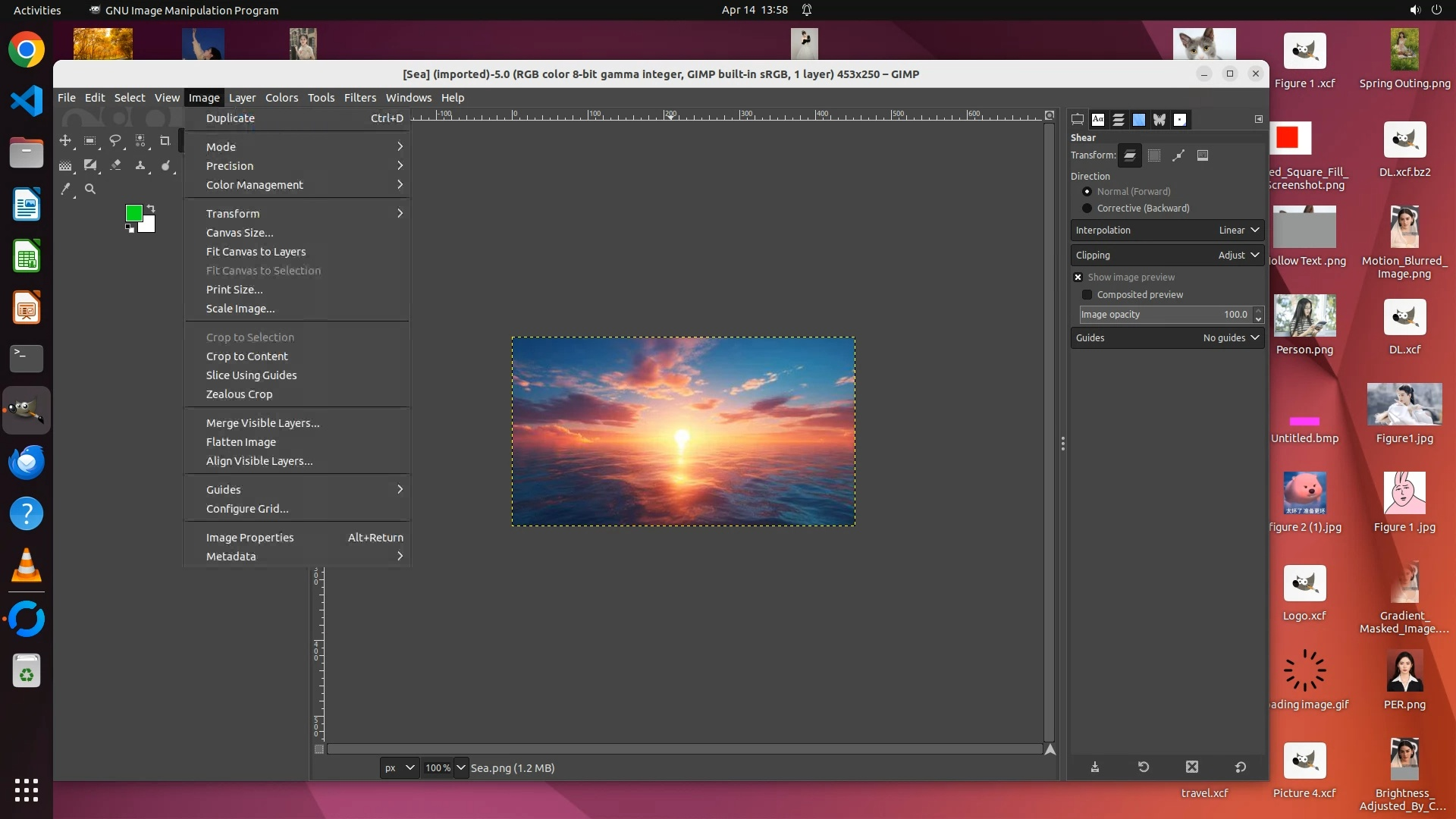Viewport: 1456px width, 819px height.
Task: Pick the Eraser tool
Action: (115, 165)
